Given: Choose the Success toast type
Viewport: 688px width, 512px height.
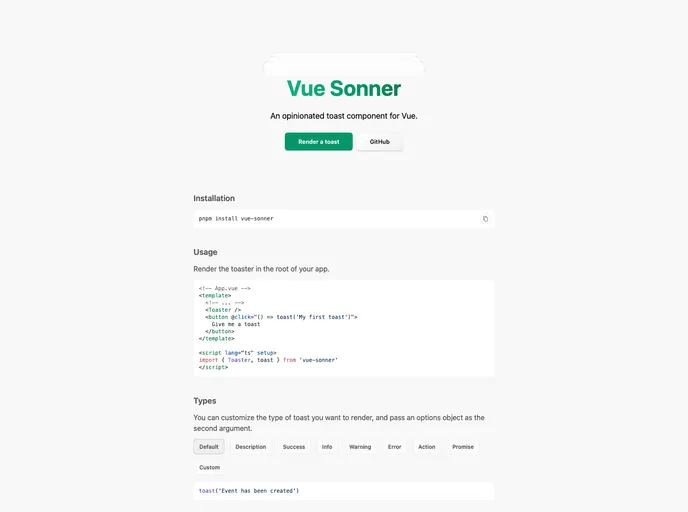Looking at the screenshot, I should [294, 447].
